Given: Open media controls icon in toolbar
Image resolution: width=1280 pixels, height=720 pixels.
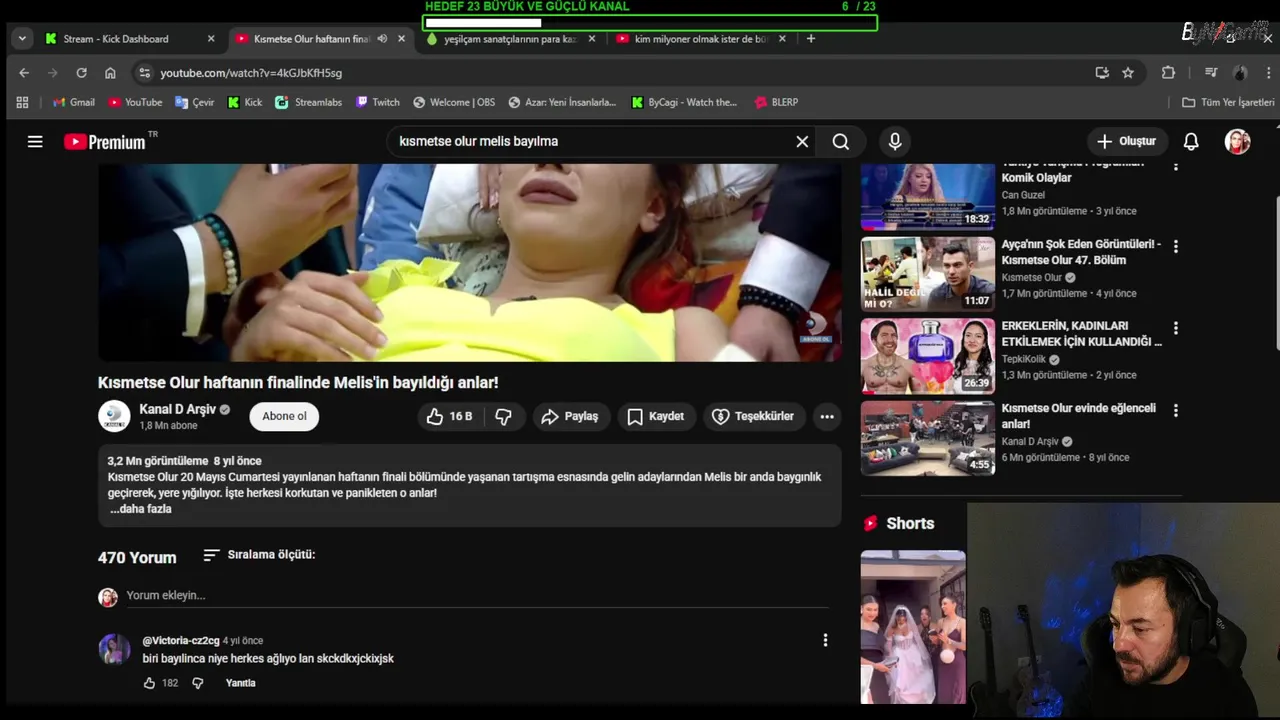Looking at the screenshot, I should [x=1211, y=73].
